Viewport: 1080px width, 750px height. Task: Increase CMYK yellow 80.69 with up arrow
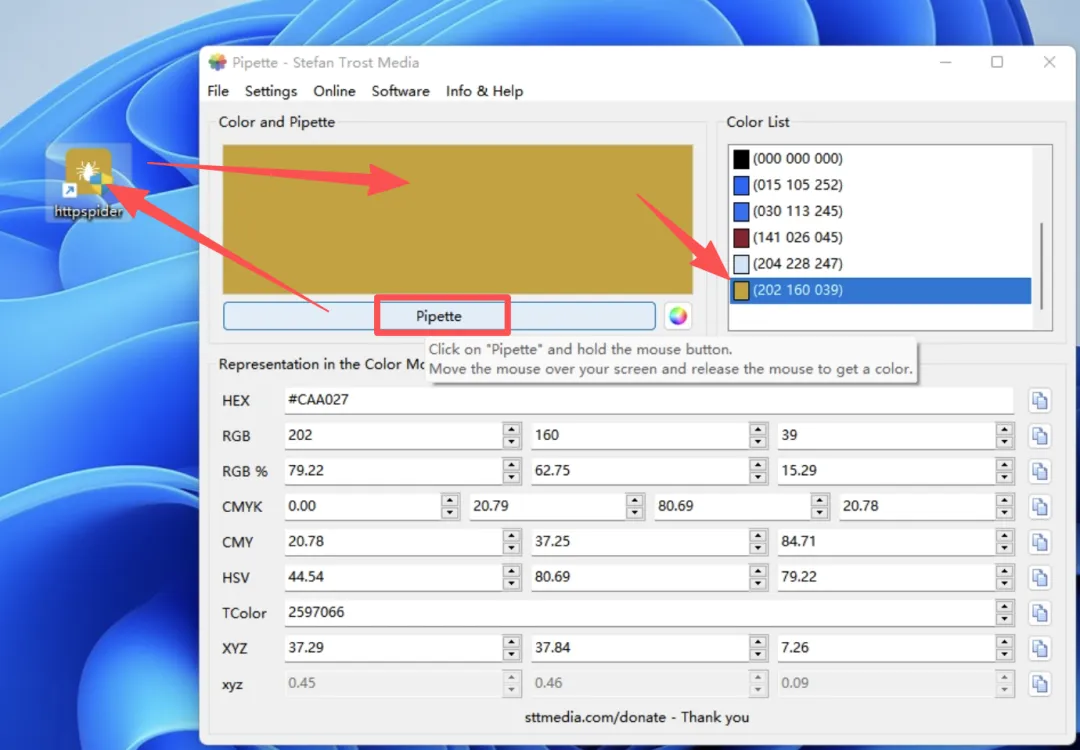point(819,500)
